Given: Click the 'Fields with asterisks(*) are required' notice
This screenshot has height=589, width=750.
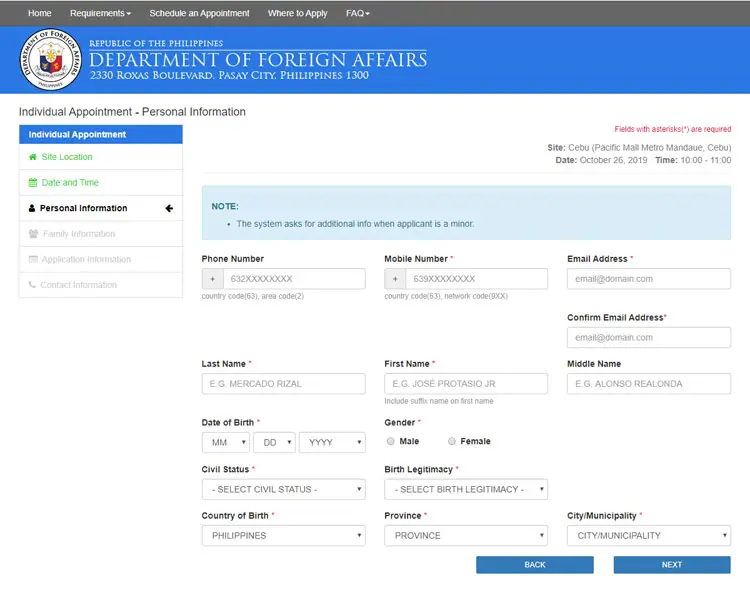Looking at the screenshot, I should click(673, 129).
